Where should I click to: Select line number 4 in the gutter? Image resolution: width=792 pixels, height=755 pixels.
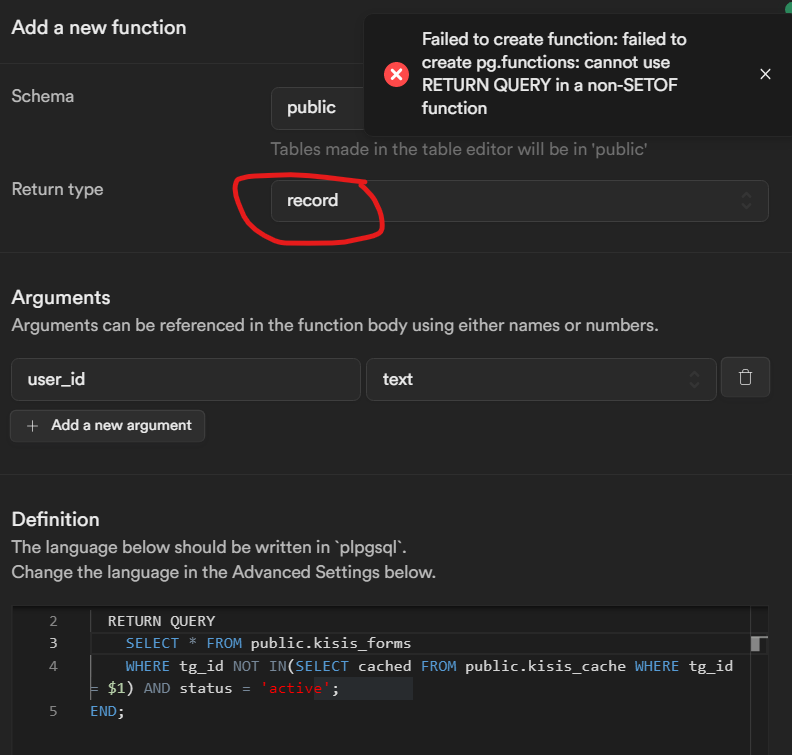(x=53, y=666)
